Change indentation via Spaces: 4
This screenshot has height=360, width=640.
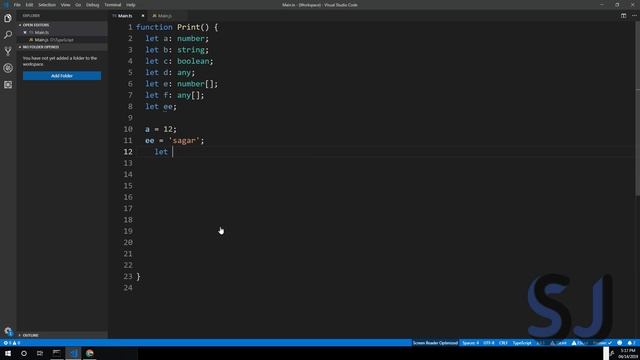(470, 343)
